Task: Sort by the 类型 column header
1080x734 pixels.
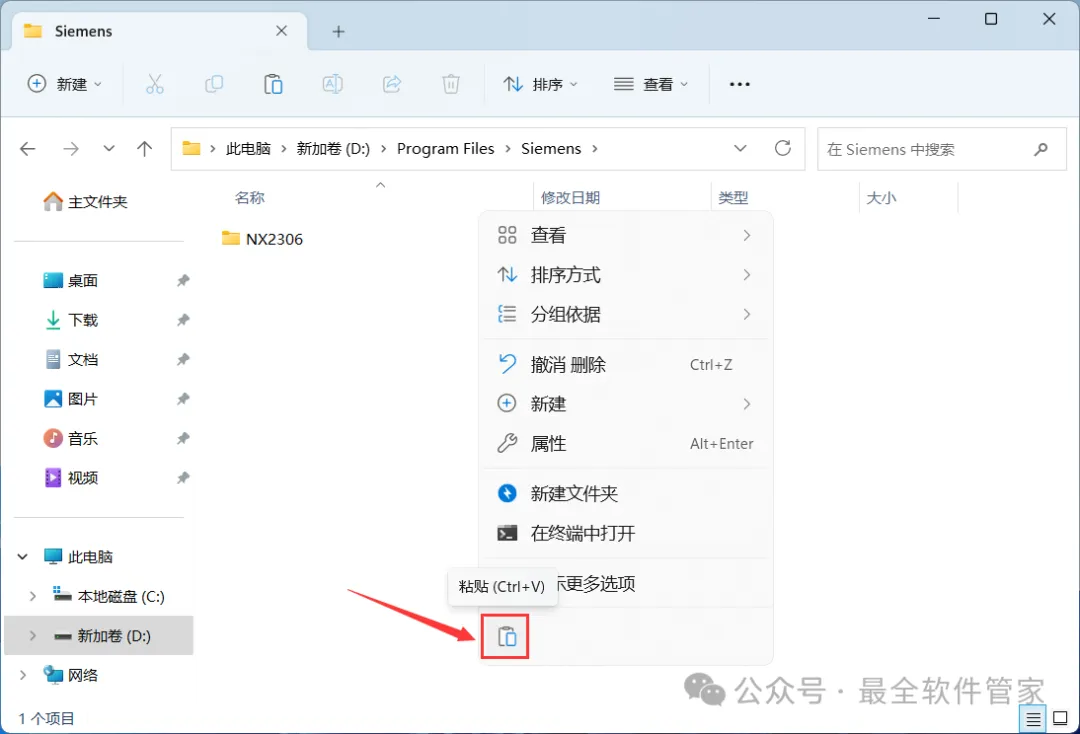Action: [733, 198]
